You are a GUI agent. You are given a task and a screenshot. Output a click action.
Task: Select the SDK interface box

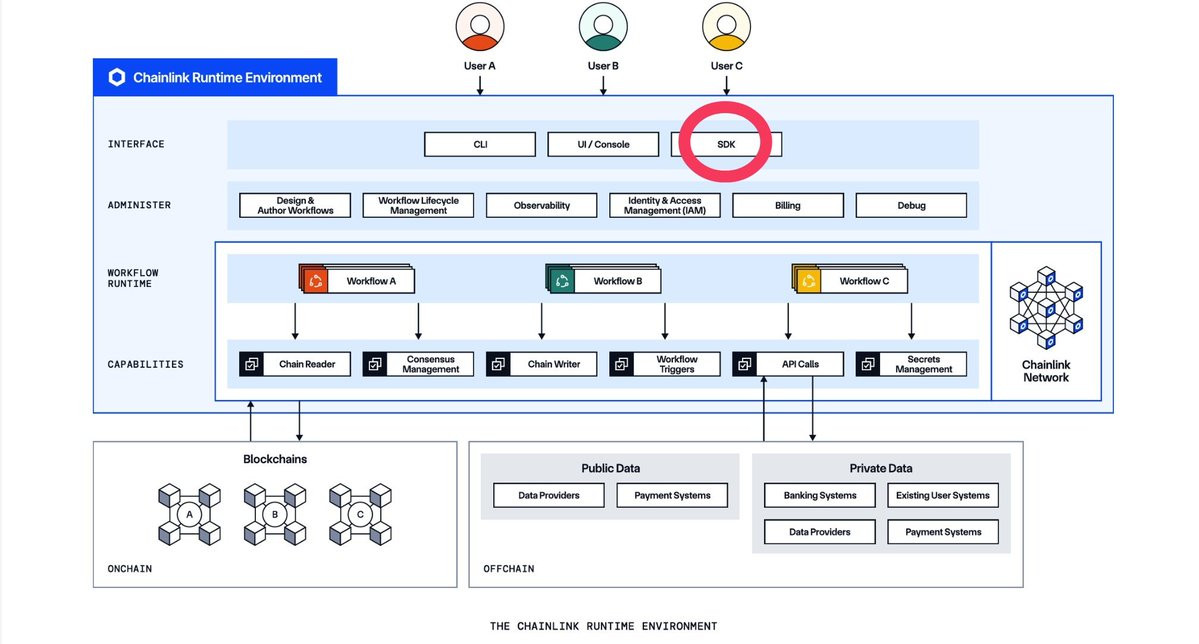[726, 145]
